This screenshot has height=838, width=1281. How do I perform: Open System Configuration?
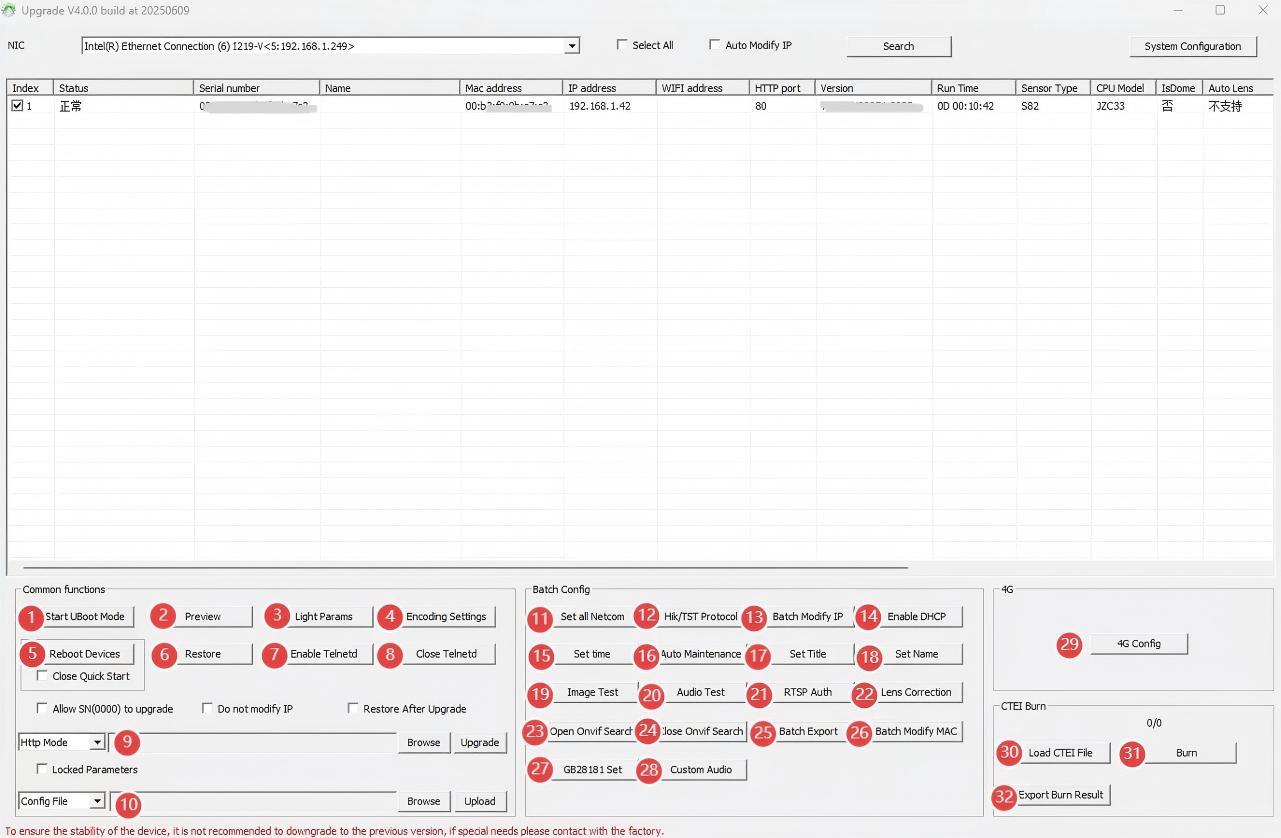tap(1192, 46)
